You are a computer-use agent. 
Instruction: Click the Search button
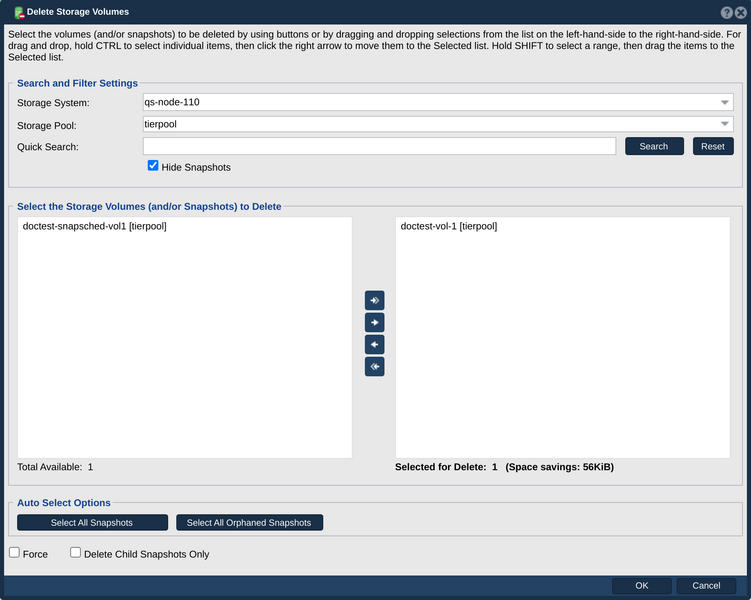click(x=654, y=146)
